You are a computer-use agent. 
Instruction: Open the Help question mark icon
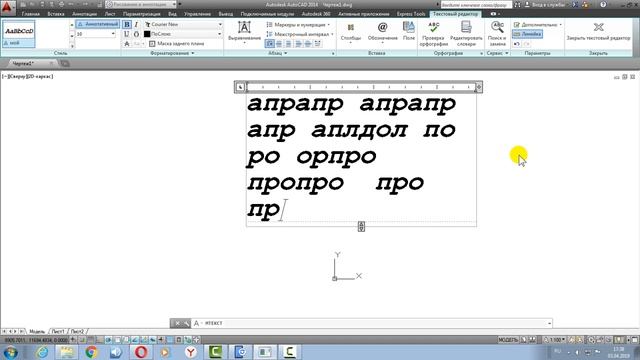[x=603, y=5]
